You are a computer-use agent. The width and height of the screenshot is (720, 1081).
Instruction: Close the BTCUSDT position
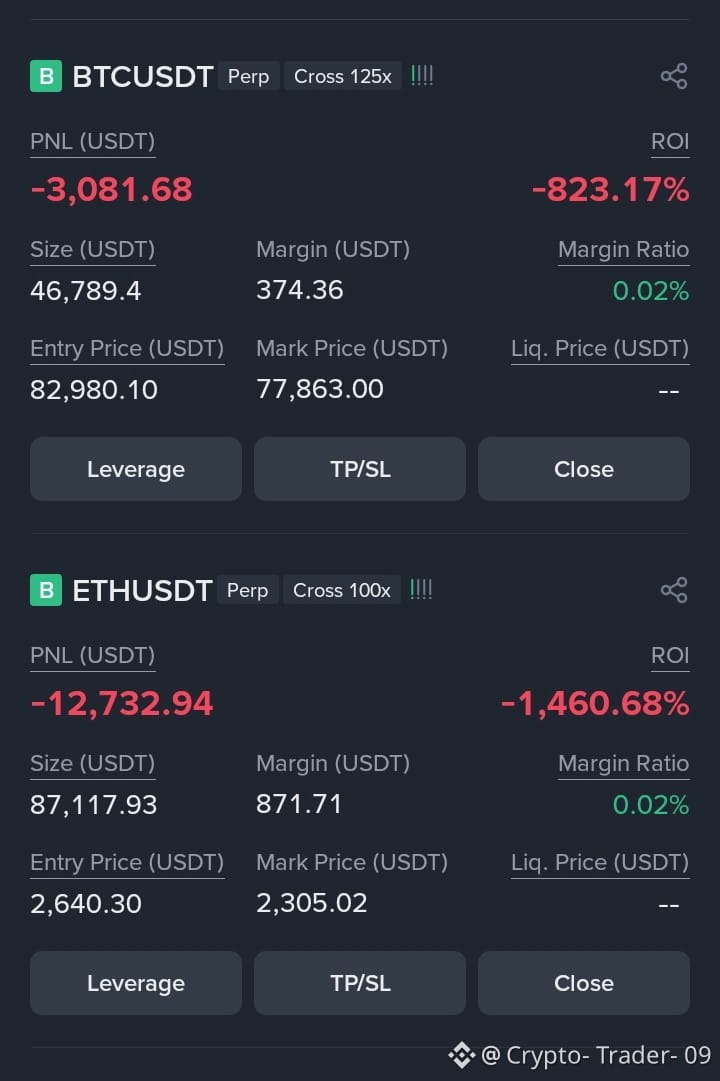[x=584, y=469]
